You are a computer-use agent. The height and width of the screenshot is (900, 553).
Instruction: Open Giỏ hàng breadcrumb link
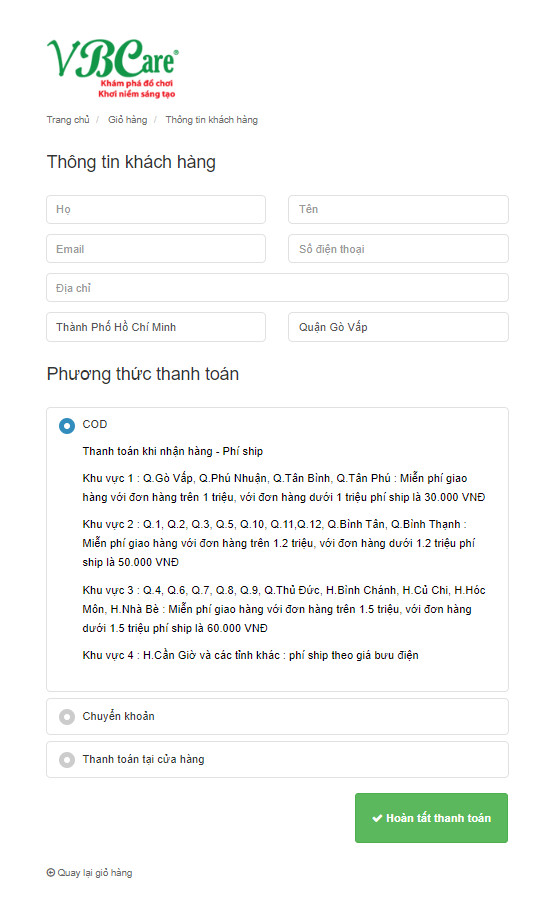pyautogui.click(x=127, y=119)
